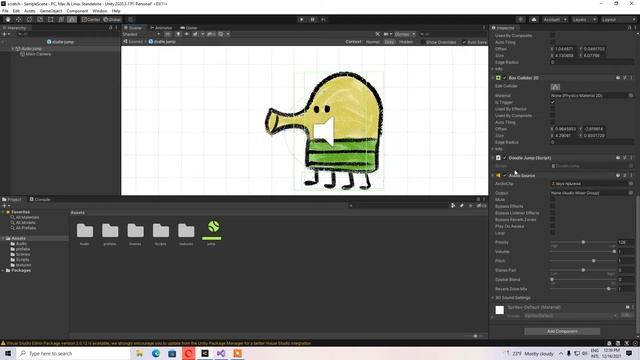This screenshot has width=640, height=360.
Task: Select All Materials under Favorites
Action: coord(25,217)
